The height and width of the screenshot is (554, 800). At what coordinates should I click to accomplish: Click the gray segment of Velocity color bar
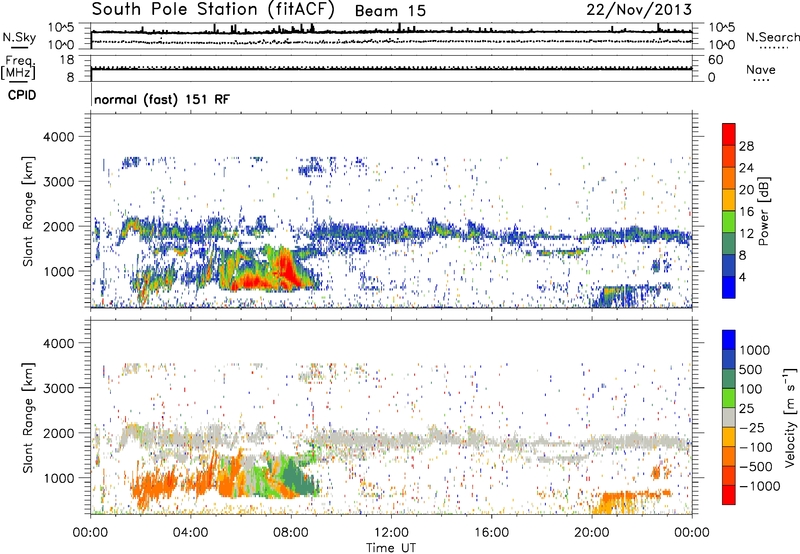coord(729,418)
